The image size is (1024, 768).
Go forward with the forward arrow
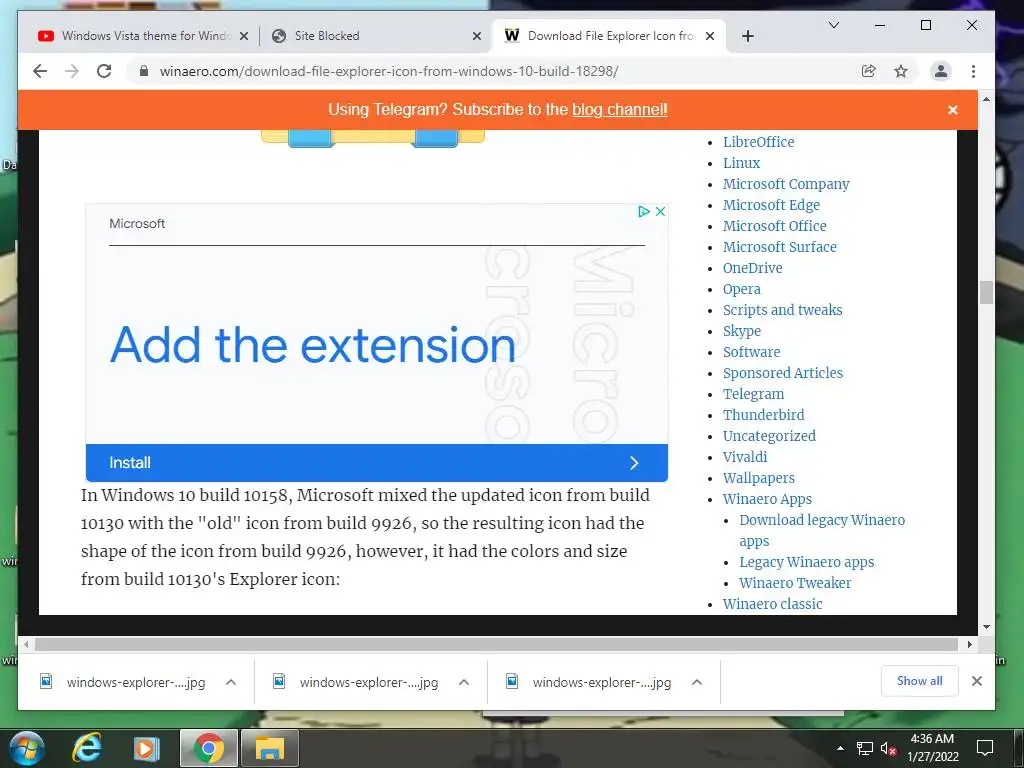(x=72, y=71)
